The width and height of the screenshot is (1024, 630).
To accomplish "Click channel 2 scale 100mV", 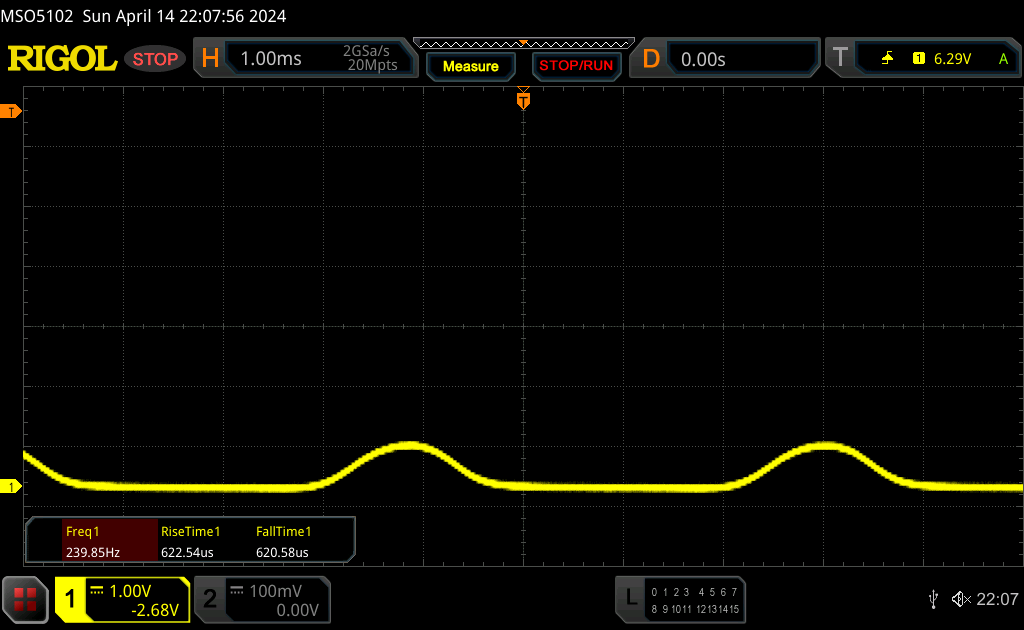I will (276, 591).
